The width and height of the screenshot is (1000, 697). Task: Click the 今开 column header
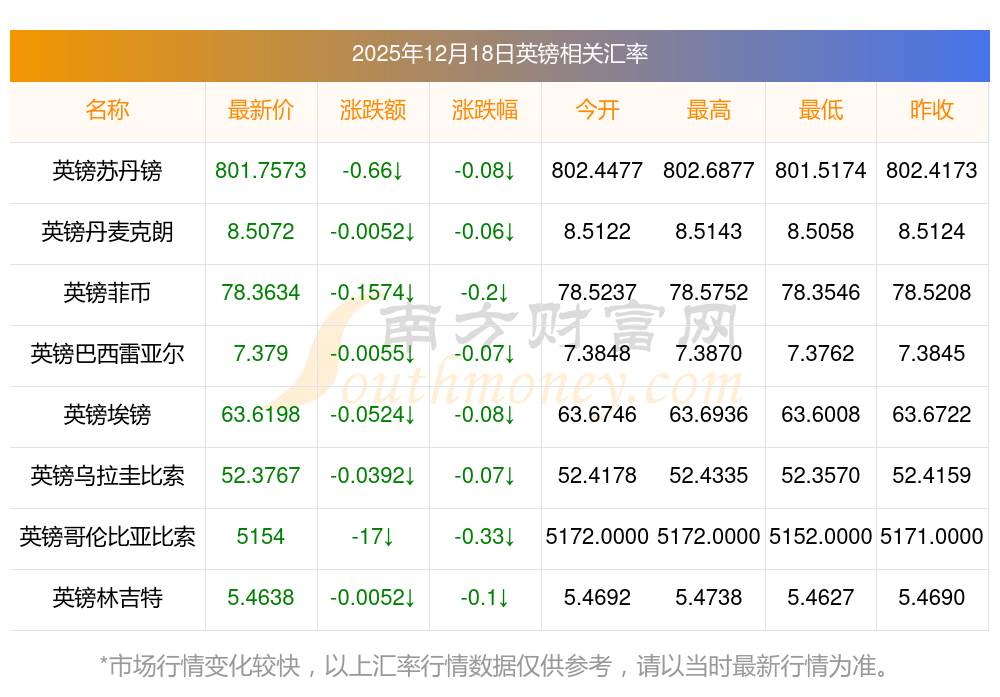coord(597,110)
